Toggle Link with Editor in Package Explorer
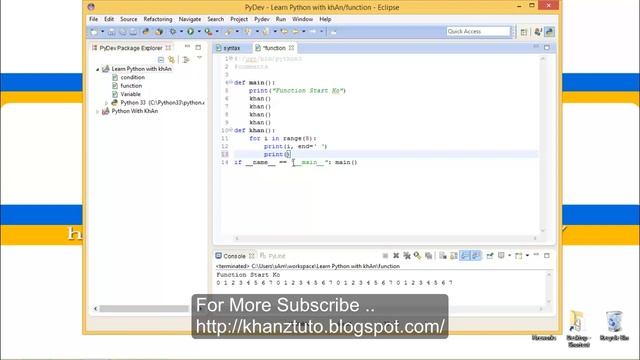Image resolution: width=640 pixels, height=360 pixels. pyautogui.click(x=171, y=60)
